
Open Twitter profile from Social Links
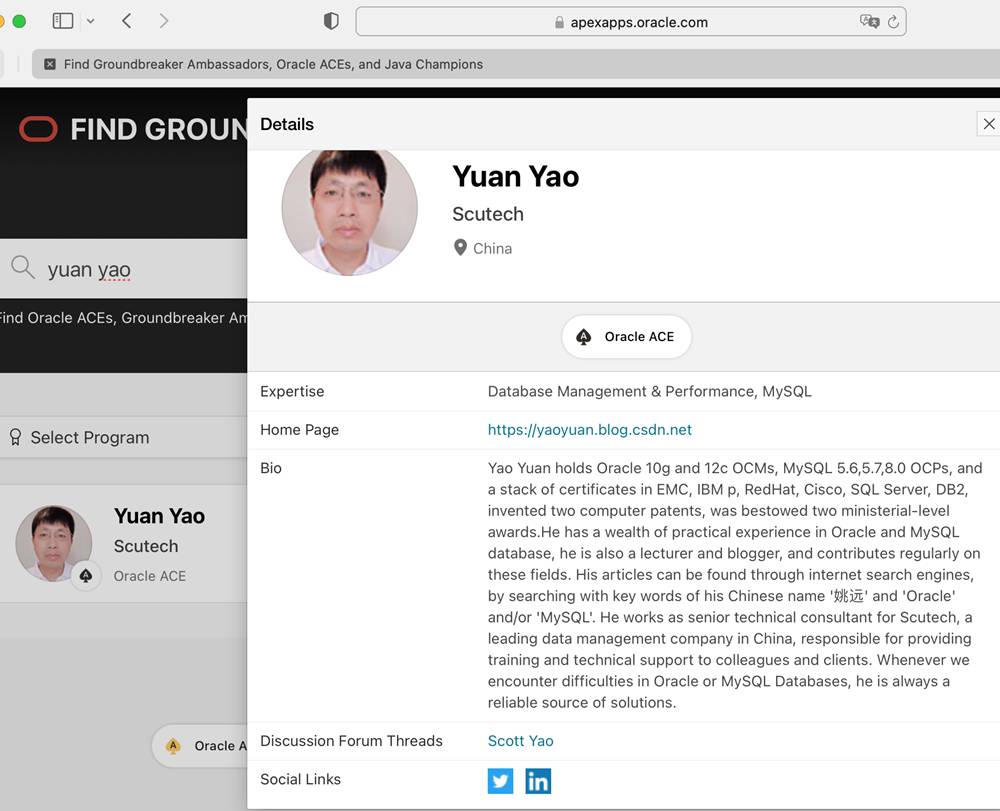tap(500, 781)
